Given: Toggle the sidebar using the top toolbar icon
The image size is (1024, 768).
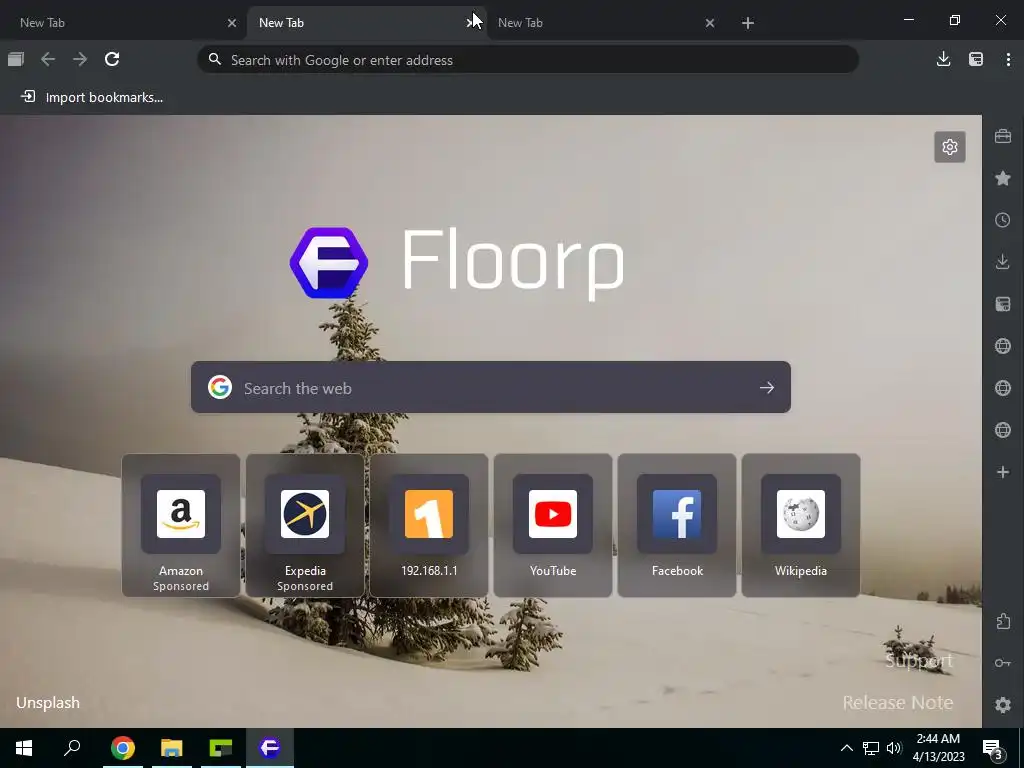Looking at the screenshot, I should pyautogui.click(x=976, y=59).
